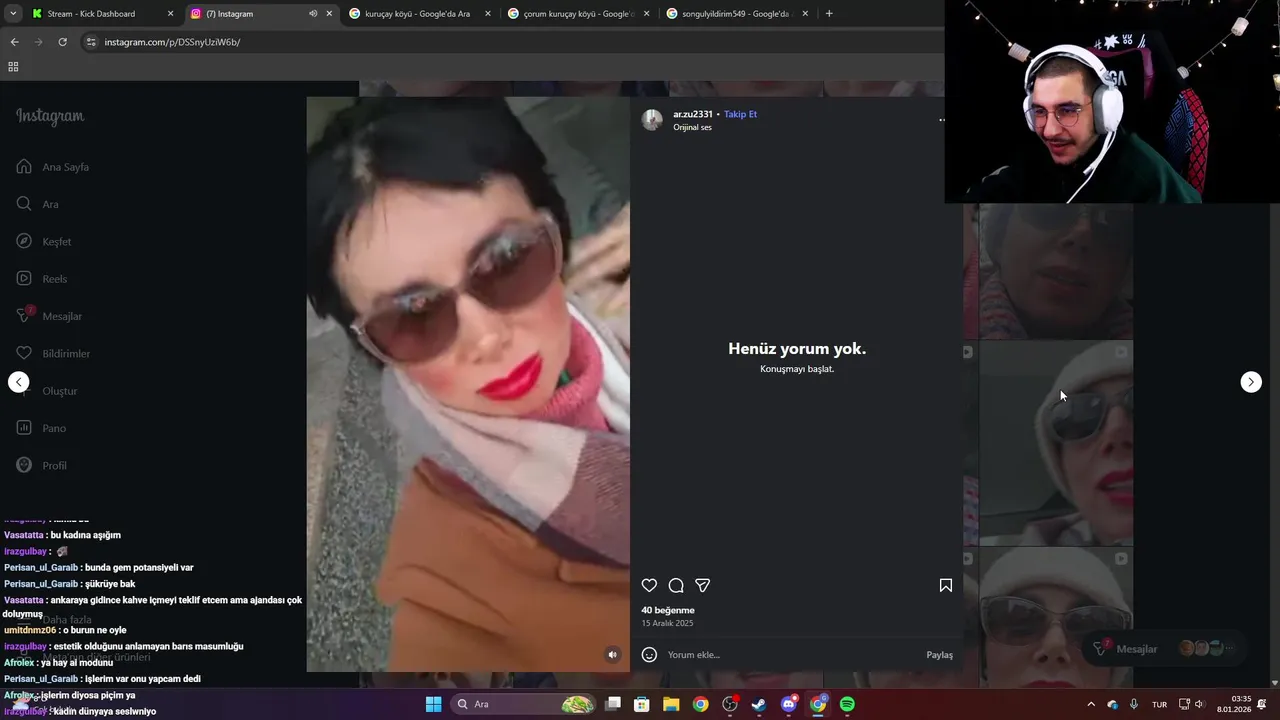Click the taskbar microphone icon
Screen dimensions: 1280x720
[x=1134, y=704]
